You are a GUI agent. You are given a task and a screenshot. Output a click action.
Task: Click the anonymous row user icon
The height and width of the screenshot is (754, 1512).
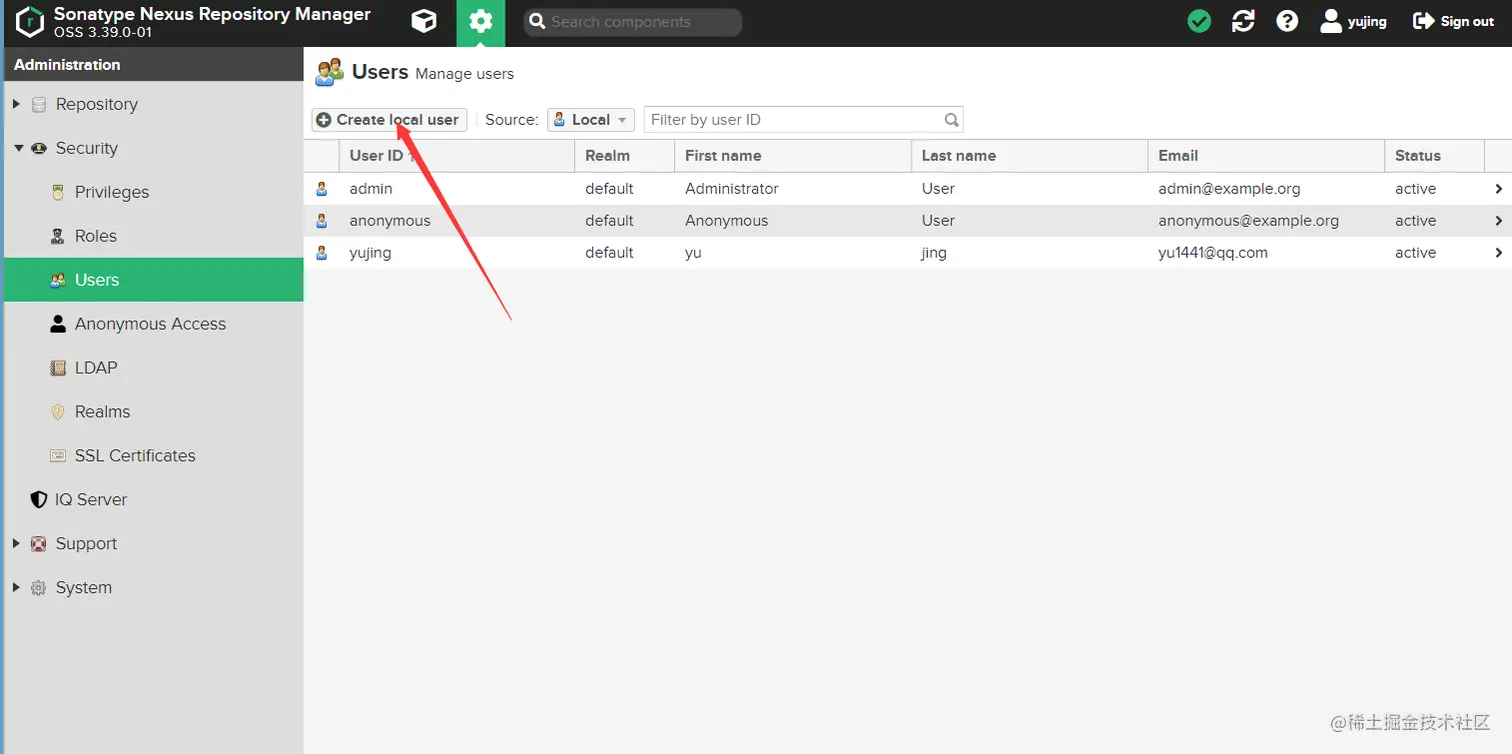pyautogui.click(x=322, y=220)
